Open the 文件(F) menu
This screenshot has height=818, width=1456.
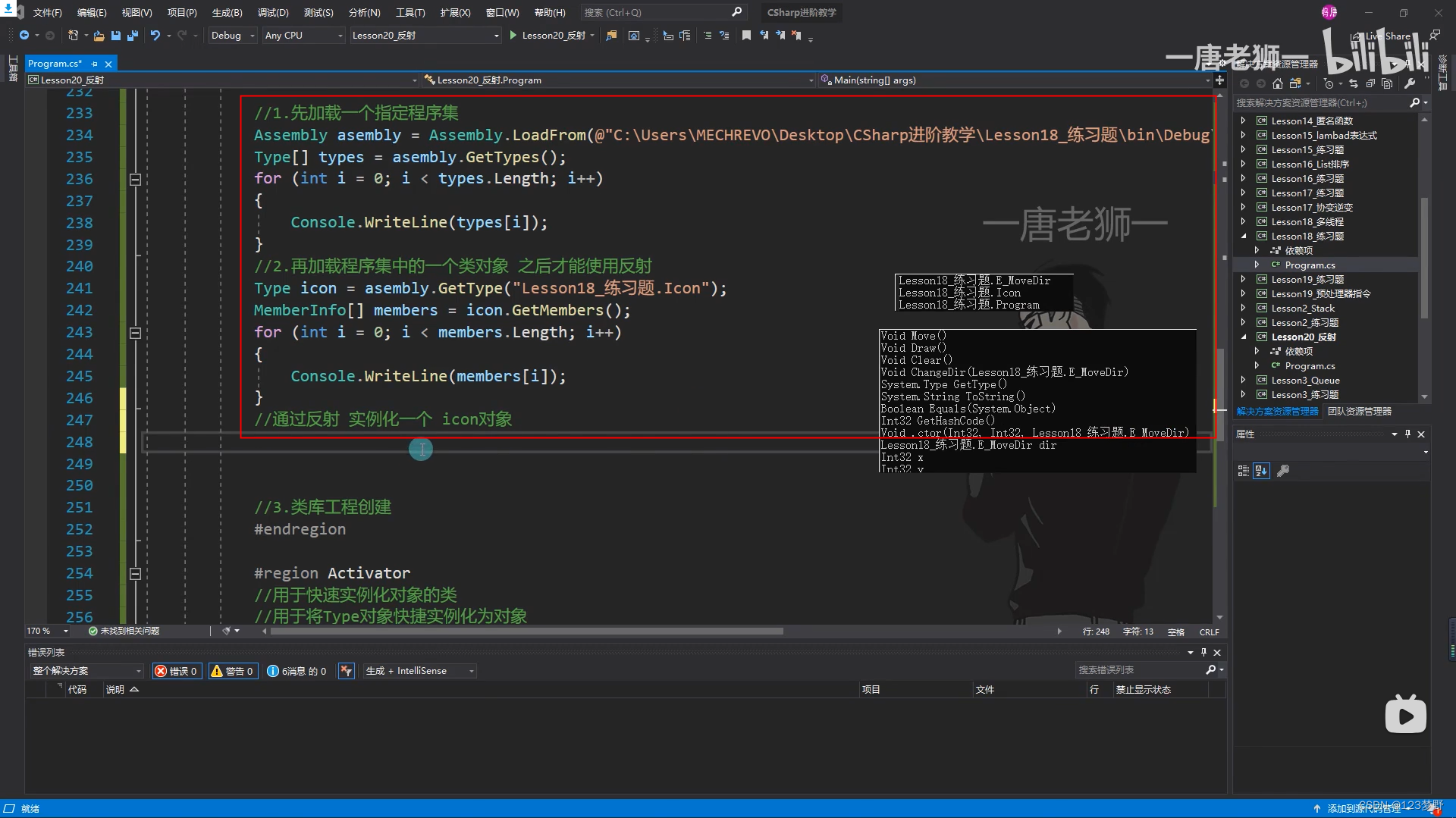(47, 12)
